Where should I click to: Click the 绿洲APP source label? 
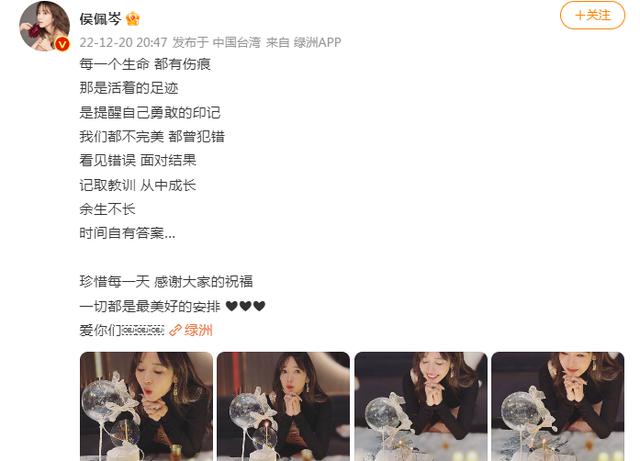[317, 42]
